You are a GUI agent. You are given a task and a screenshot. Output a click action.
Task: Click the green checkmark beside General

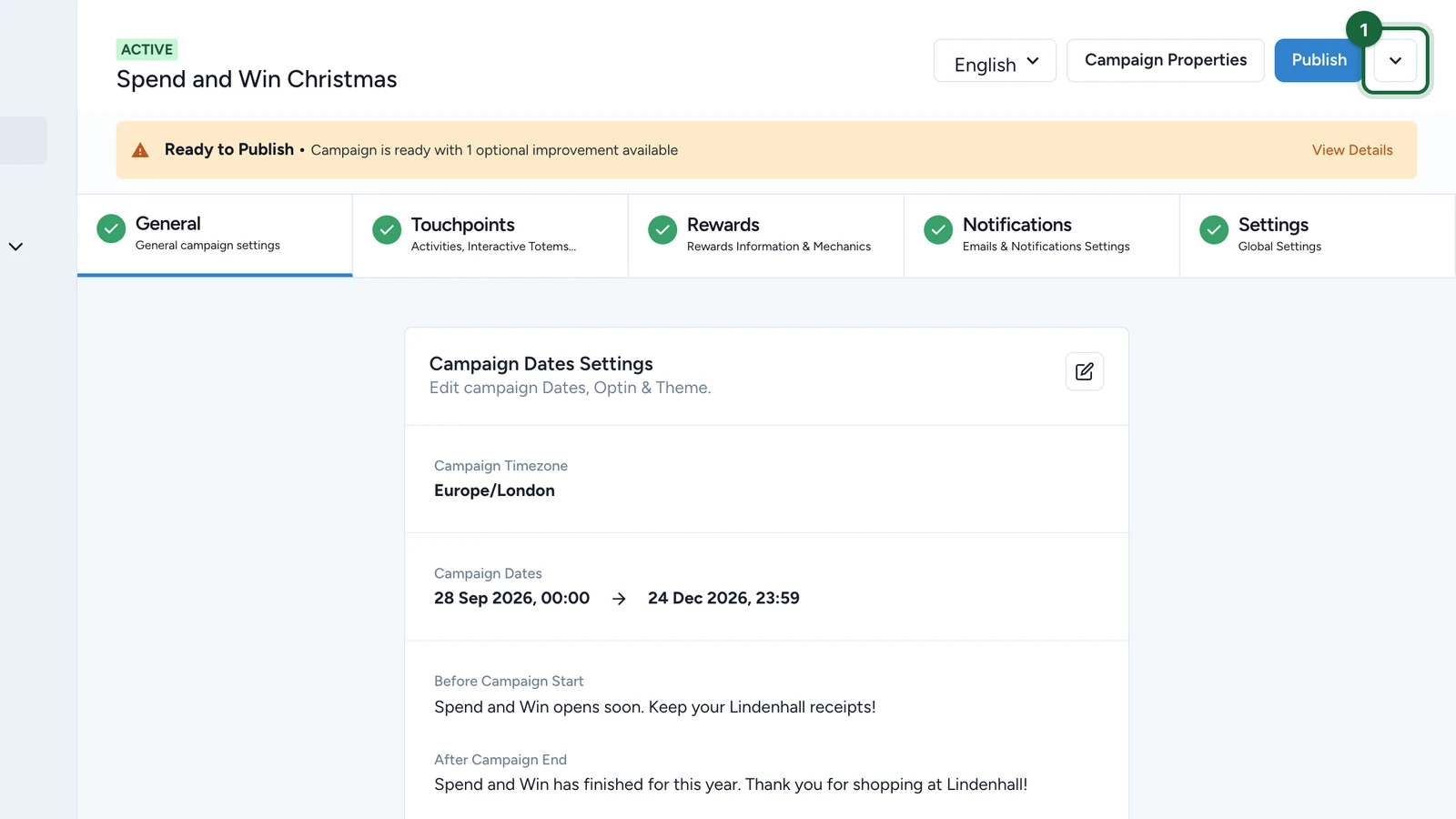click(111, 228)
